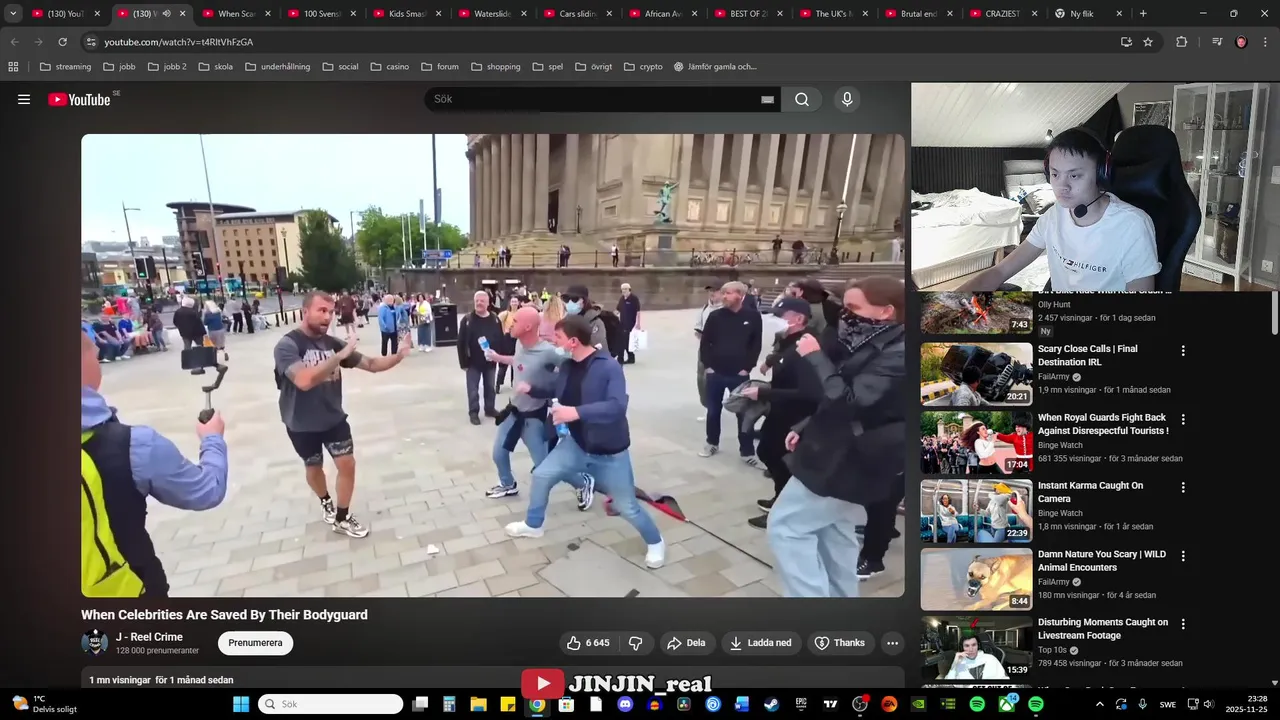Click the Thanks button
Image resolution: width=1280 pixels, height=720 pixels.
840,643
